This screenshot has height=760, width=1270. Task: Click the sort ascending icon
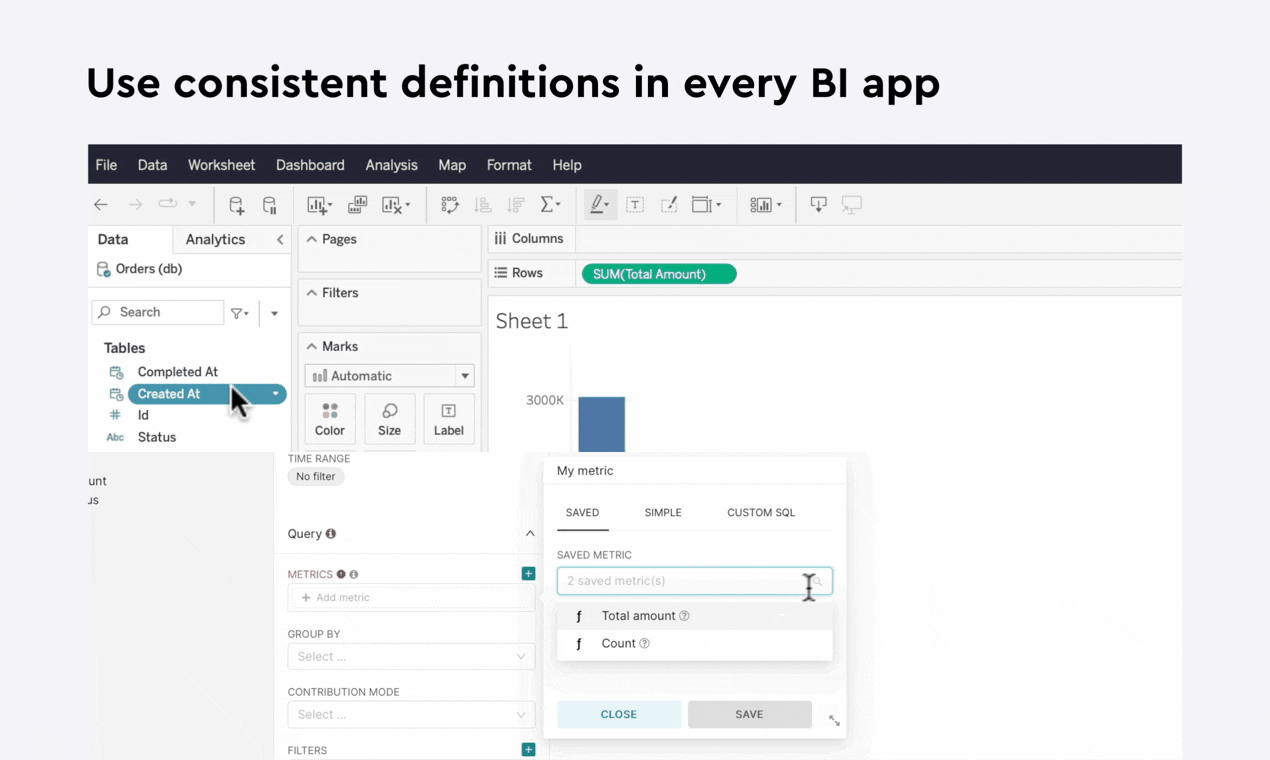[x=483, y=205]
